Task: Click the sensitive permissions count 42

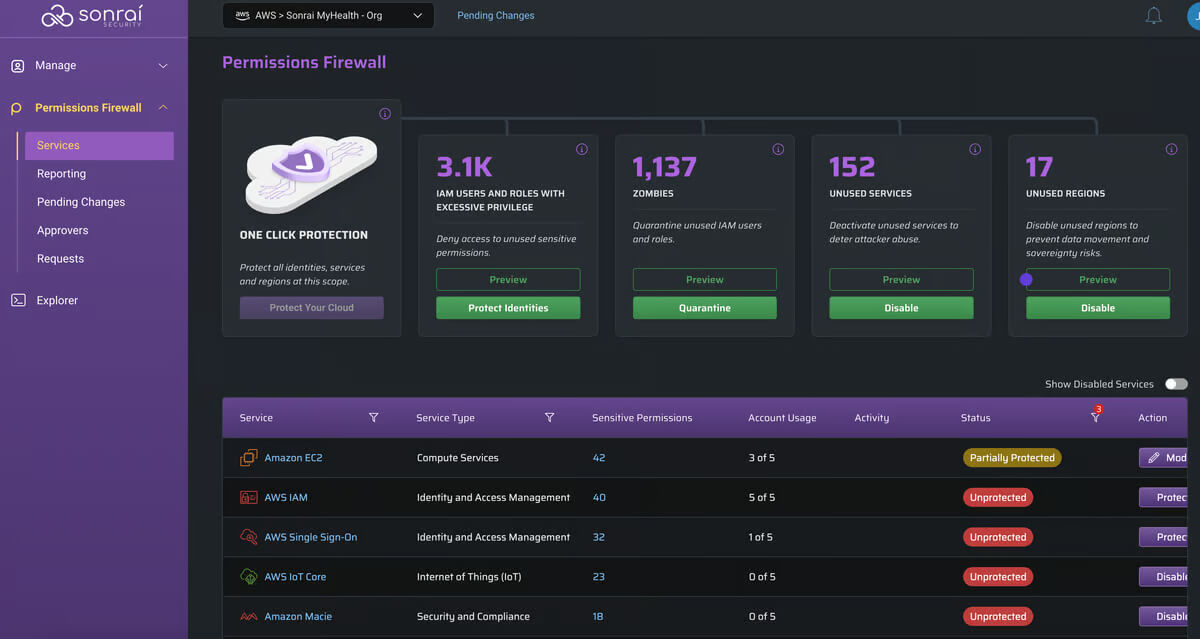Action: coord(599,458)
